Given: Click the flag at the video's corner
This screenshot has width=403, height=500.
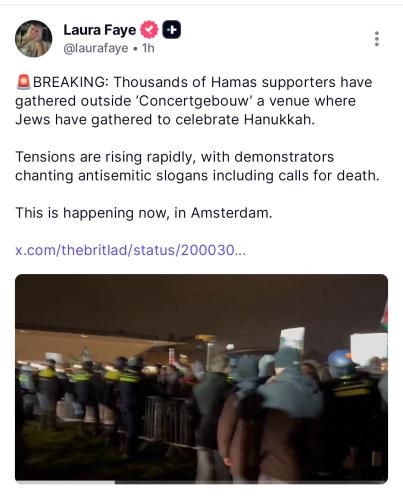Looking at the screenshot, I should (384, 316).
